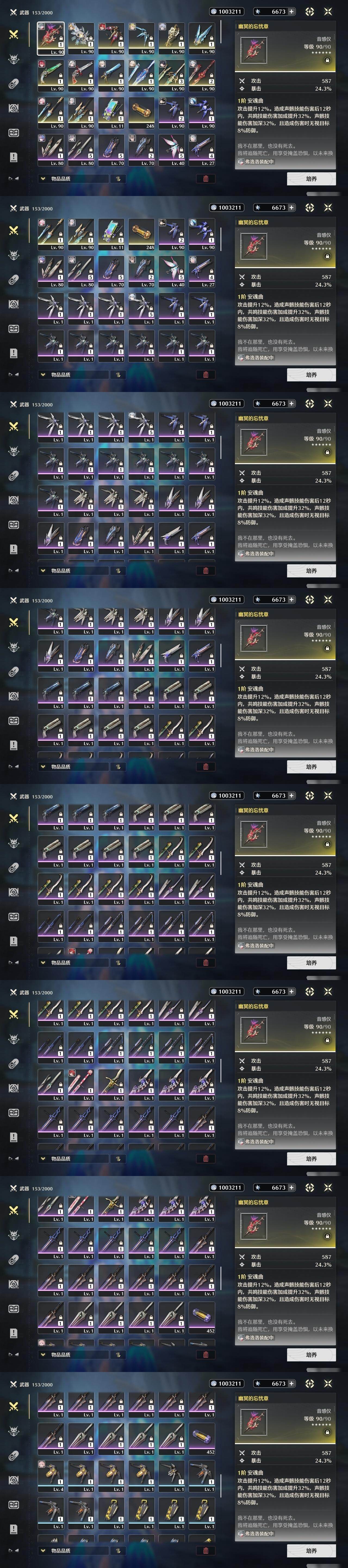Open the echo monster-head tab in topmost sidebar
Image resolution: width=348 pixels, height=1568 pixels.
[13, 59]
